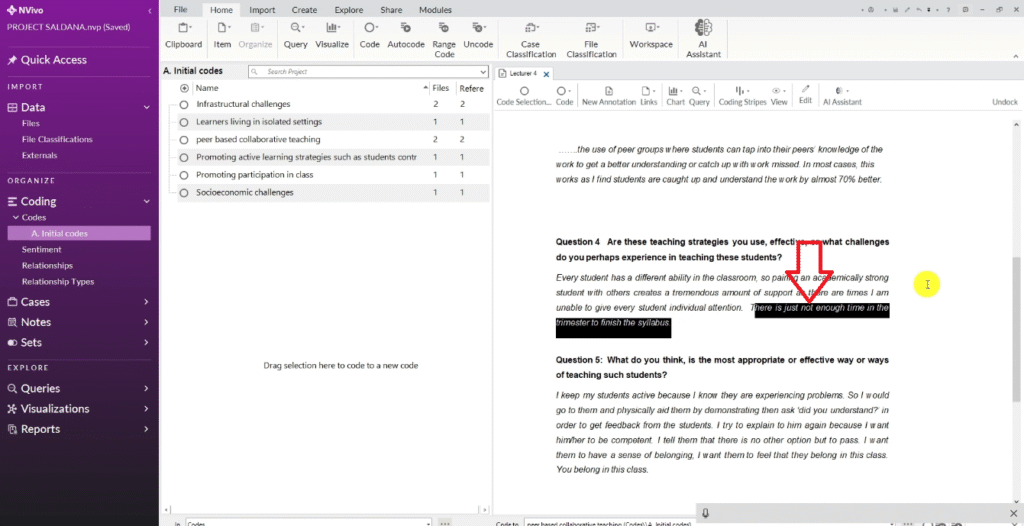Collapse the Coding section in sidebar
The height and width of the screenshot is (526, 1024).
point(146,201)
